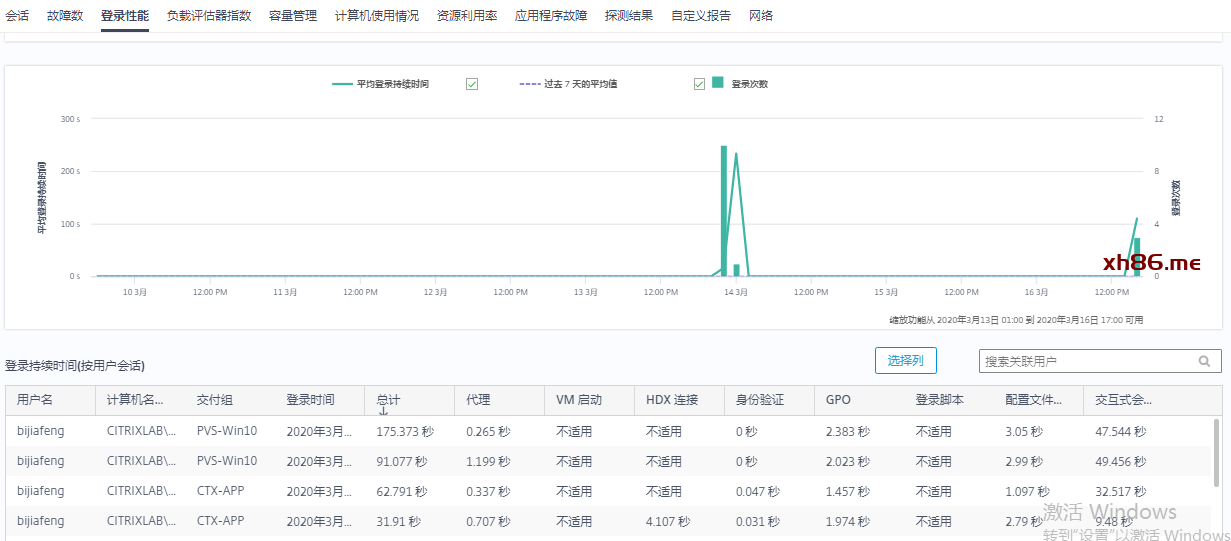Image resolution: width=1231 pixels, height=541 pixels.
Task: Go to the 资源利用率 tab
Action: point(467,16)
